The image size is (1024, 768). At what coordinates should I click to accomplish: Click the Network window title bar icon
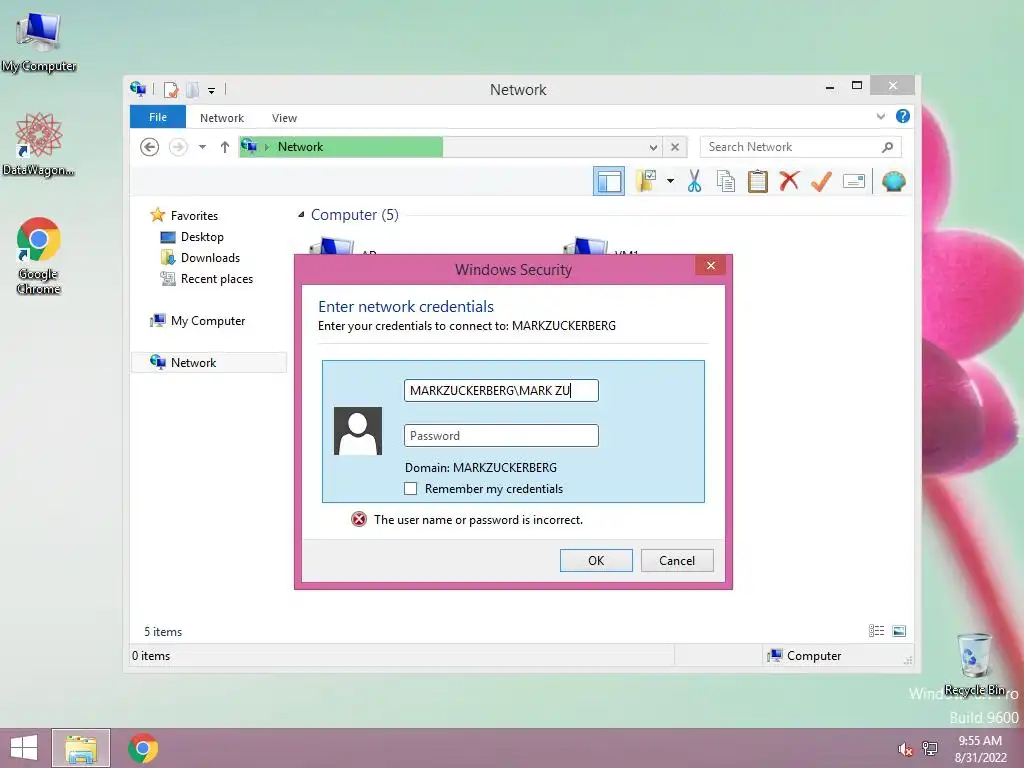point(138,89)
